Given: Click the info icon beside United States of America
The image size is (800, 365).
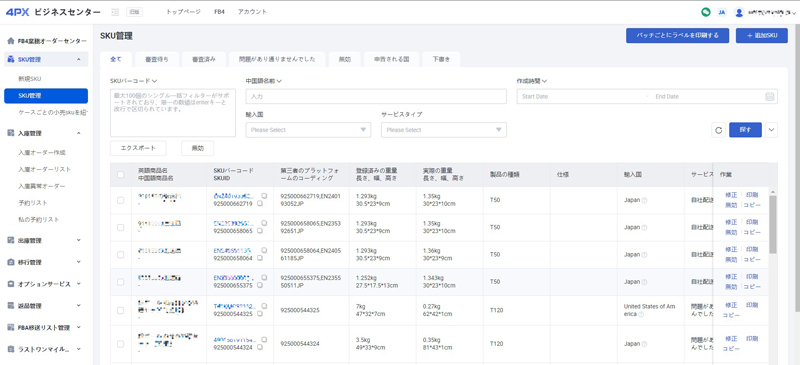Looking at the screenshot, I should 641,314.
